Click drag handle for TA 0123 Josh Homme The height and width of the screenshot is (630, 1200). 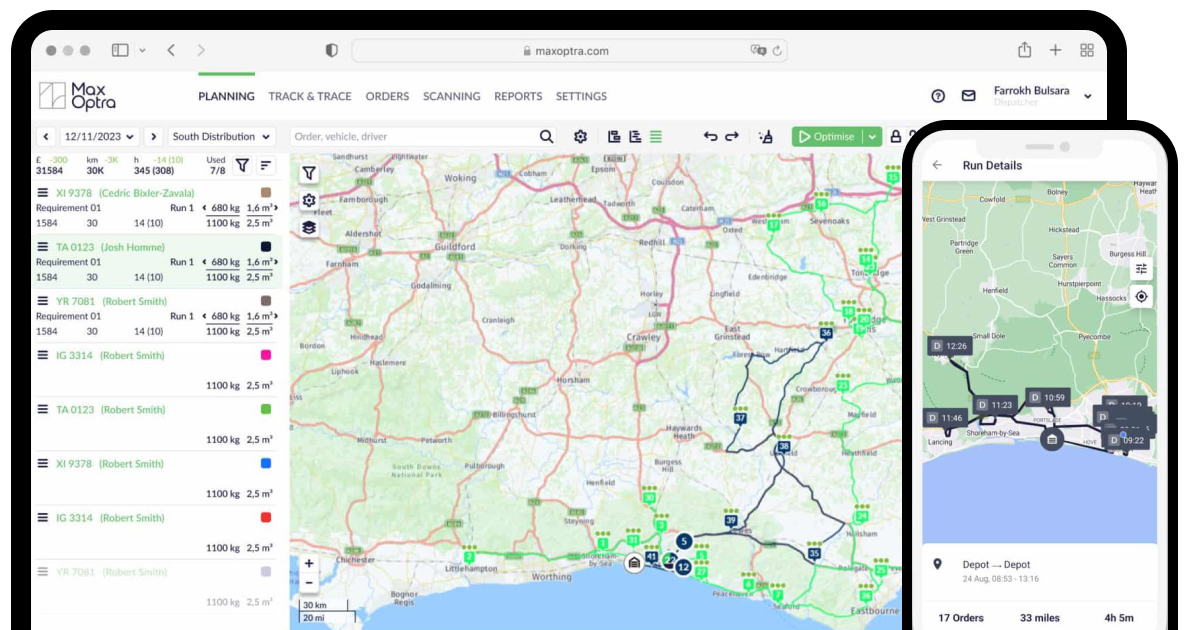pos(43,247)
